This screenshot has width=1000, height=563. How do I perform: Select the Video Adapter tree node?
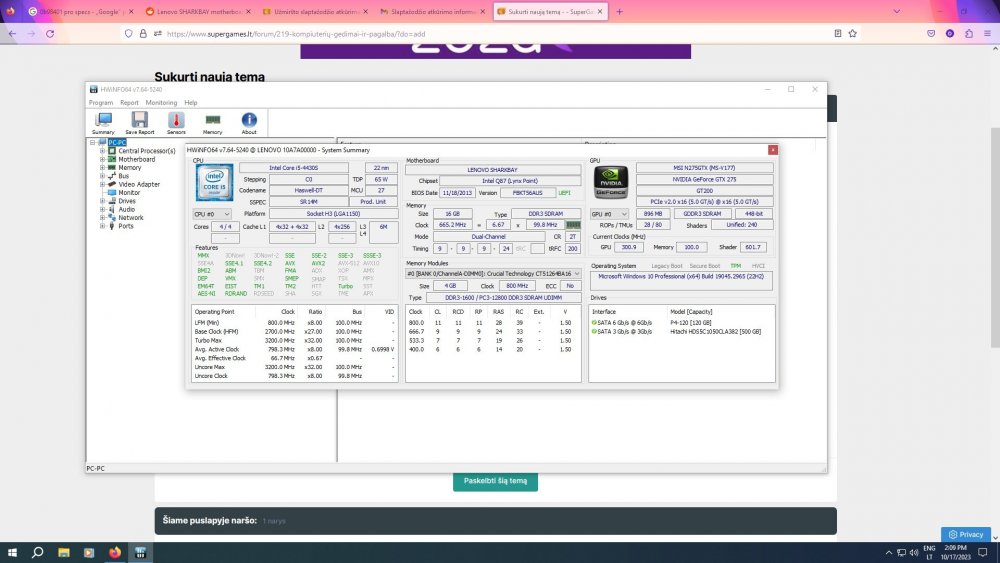click(x=138, y=184)
